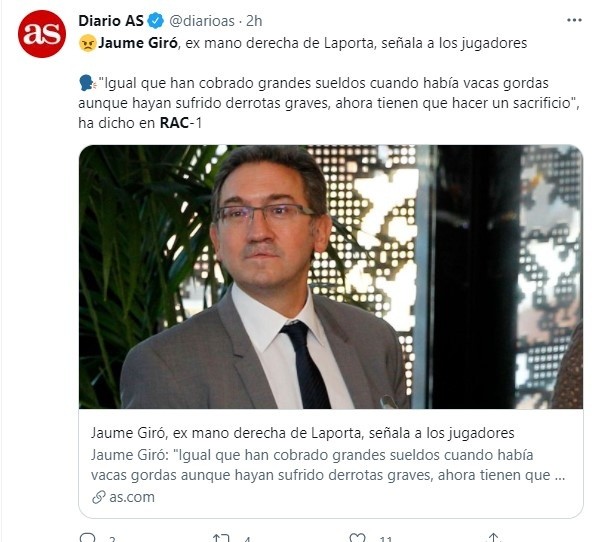Click the retweet arrows icon
Viewport: 596px width, 542px height.
tap(221, 537)
